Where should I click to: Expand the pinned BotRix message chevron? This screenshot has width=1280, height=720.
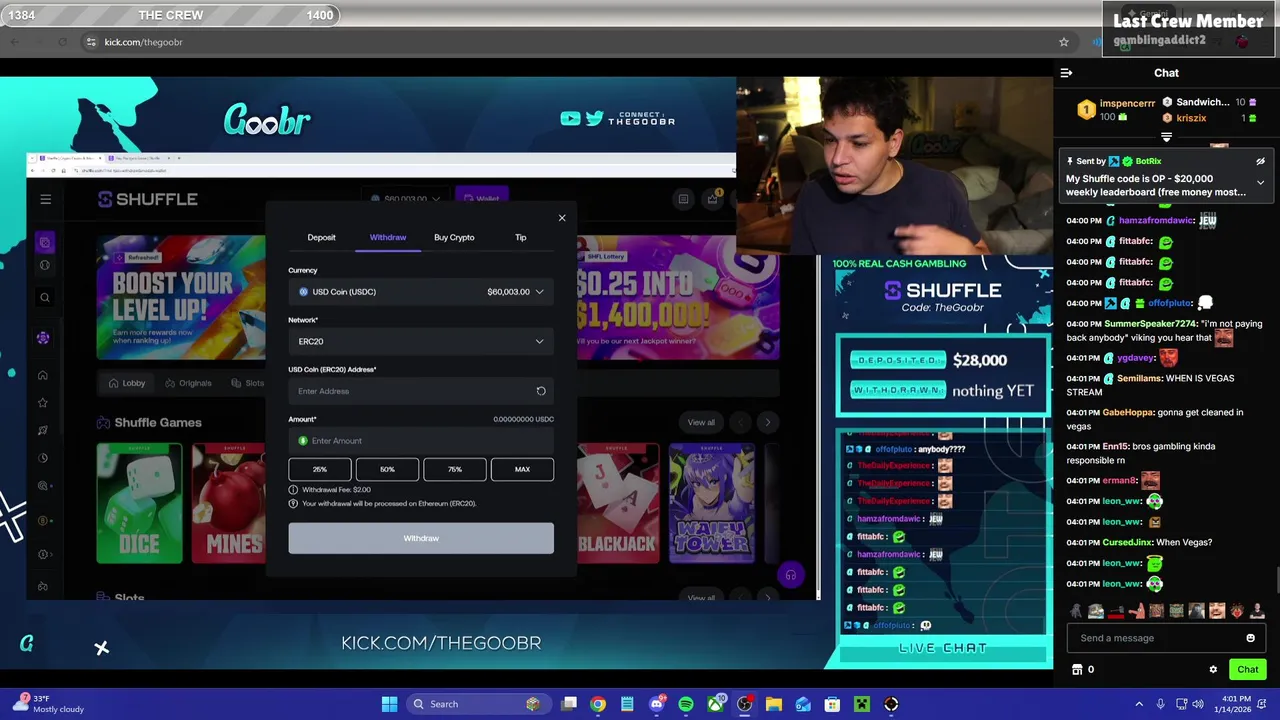(x=1260, y=183)
